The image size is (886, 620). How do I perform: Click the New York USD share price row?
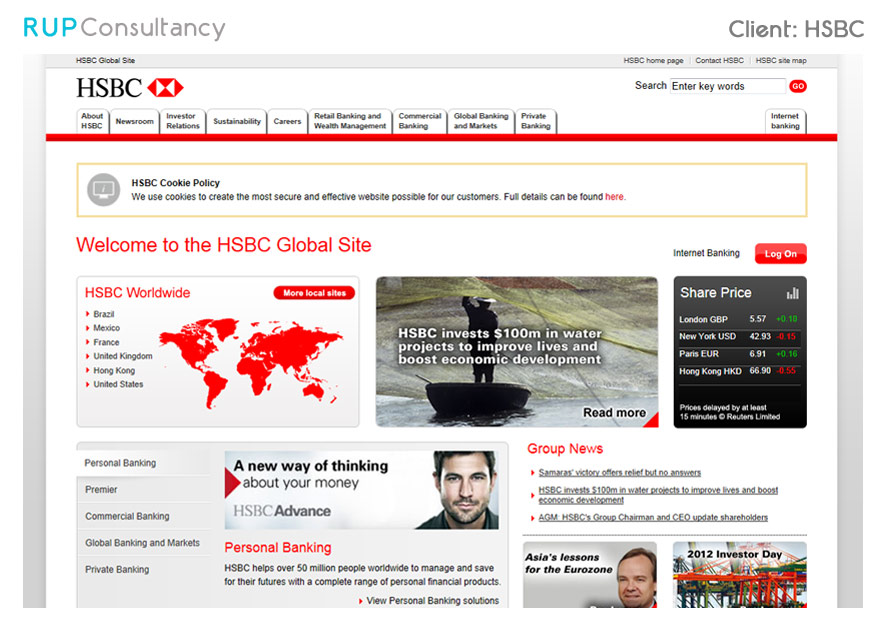[x=739, y=336]
